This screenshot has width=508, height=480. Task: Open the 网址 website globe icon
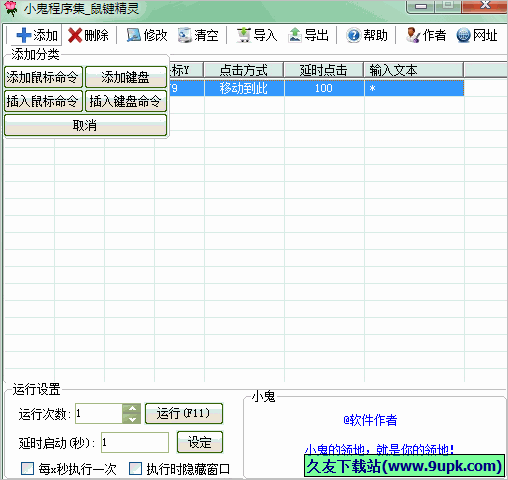[x=463, y=35]
